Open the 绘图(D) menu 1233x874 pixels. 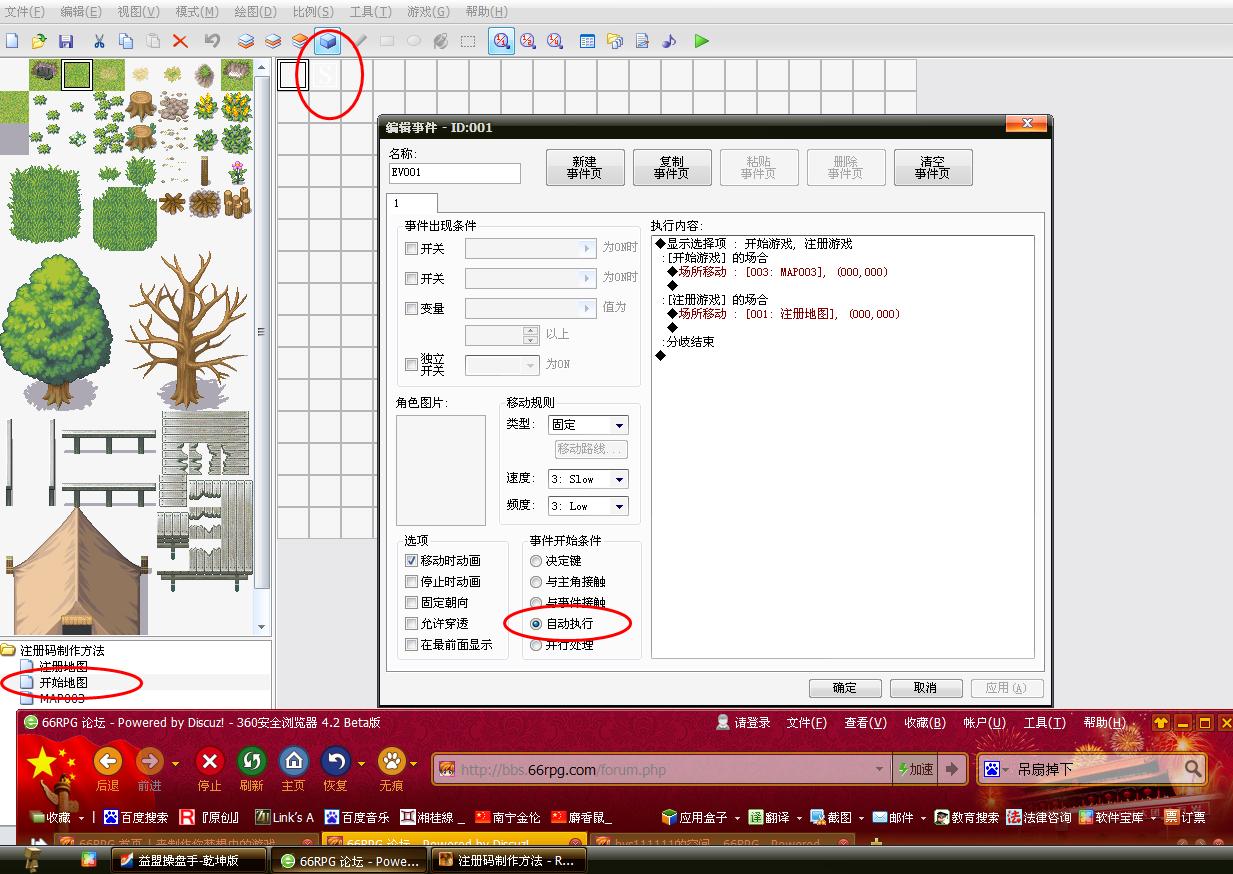click(x=255, y=12)
